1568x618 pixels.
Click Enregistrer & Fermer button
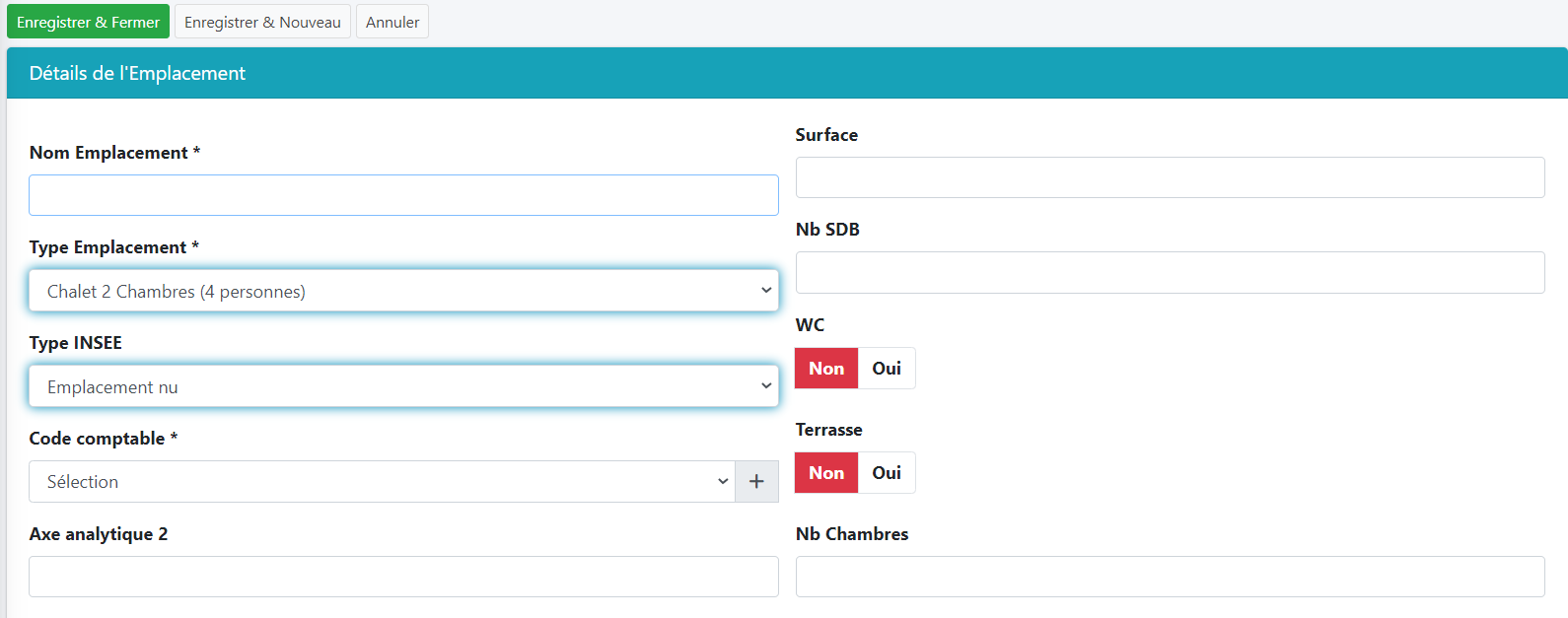(x=88, y=22)
